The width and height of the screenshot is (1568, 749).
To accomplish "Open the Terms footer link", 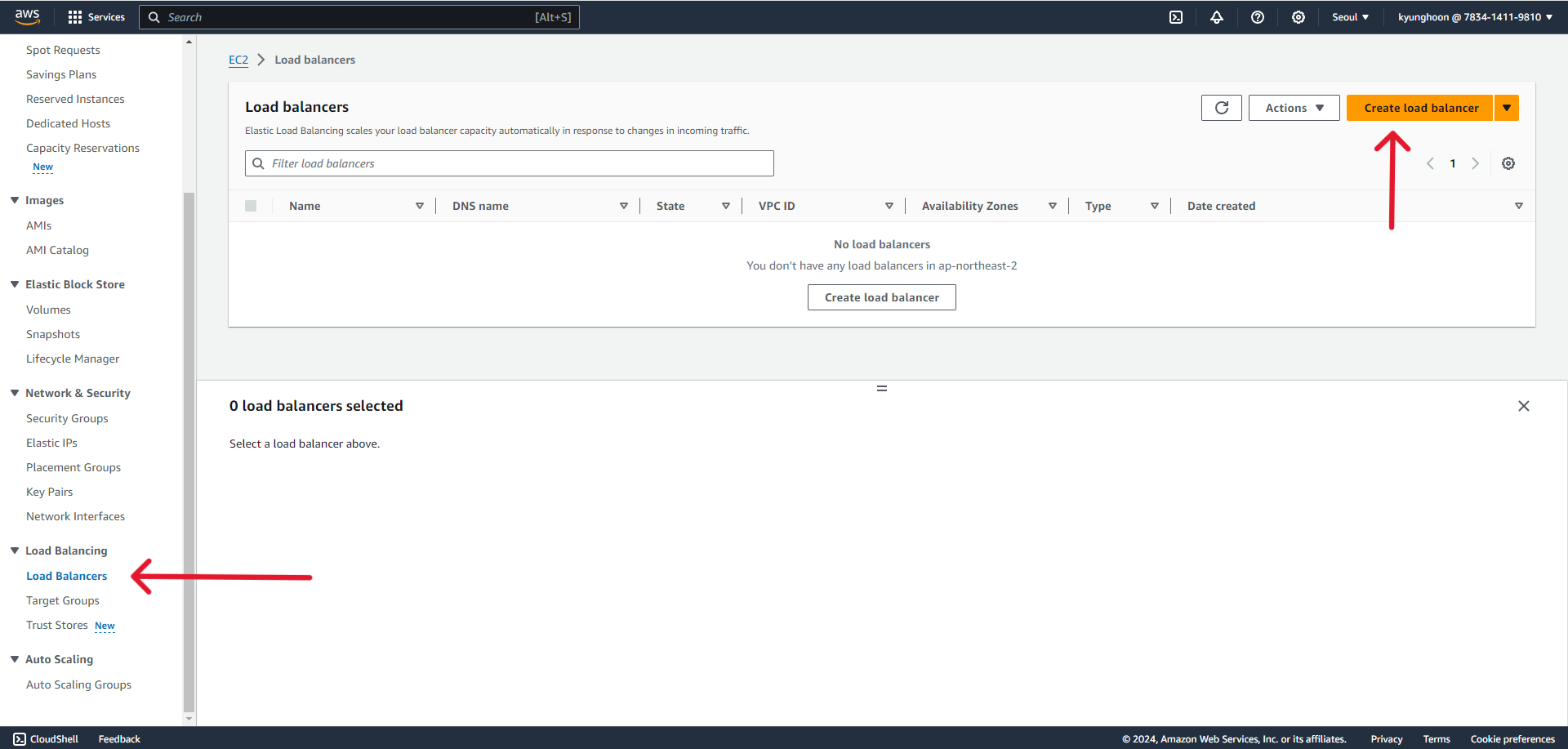I will tap(1437, 739).
